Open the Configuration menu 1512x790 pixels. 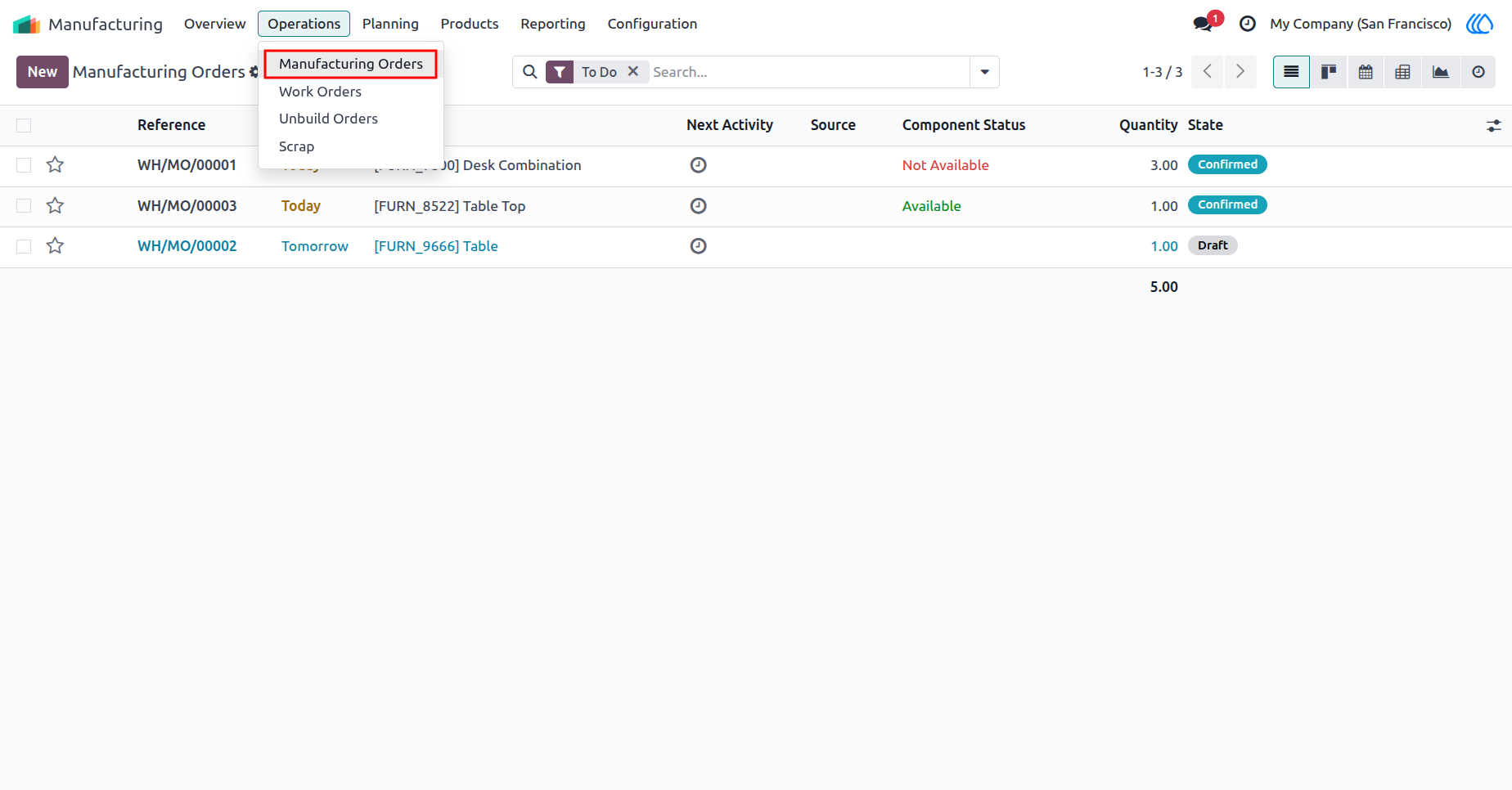pyautogui.click(x=652, y=24)
